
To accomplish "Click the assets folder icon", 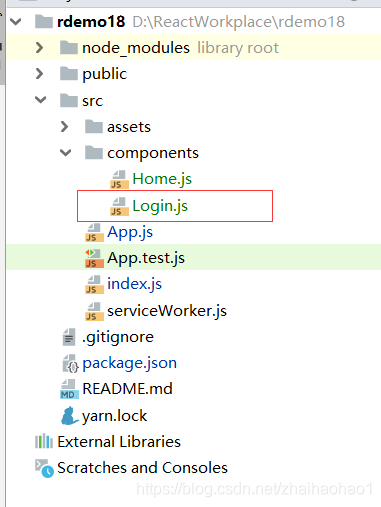I will [x=94, y=127].
